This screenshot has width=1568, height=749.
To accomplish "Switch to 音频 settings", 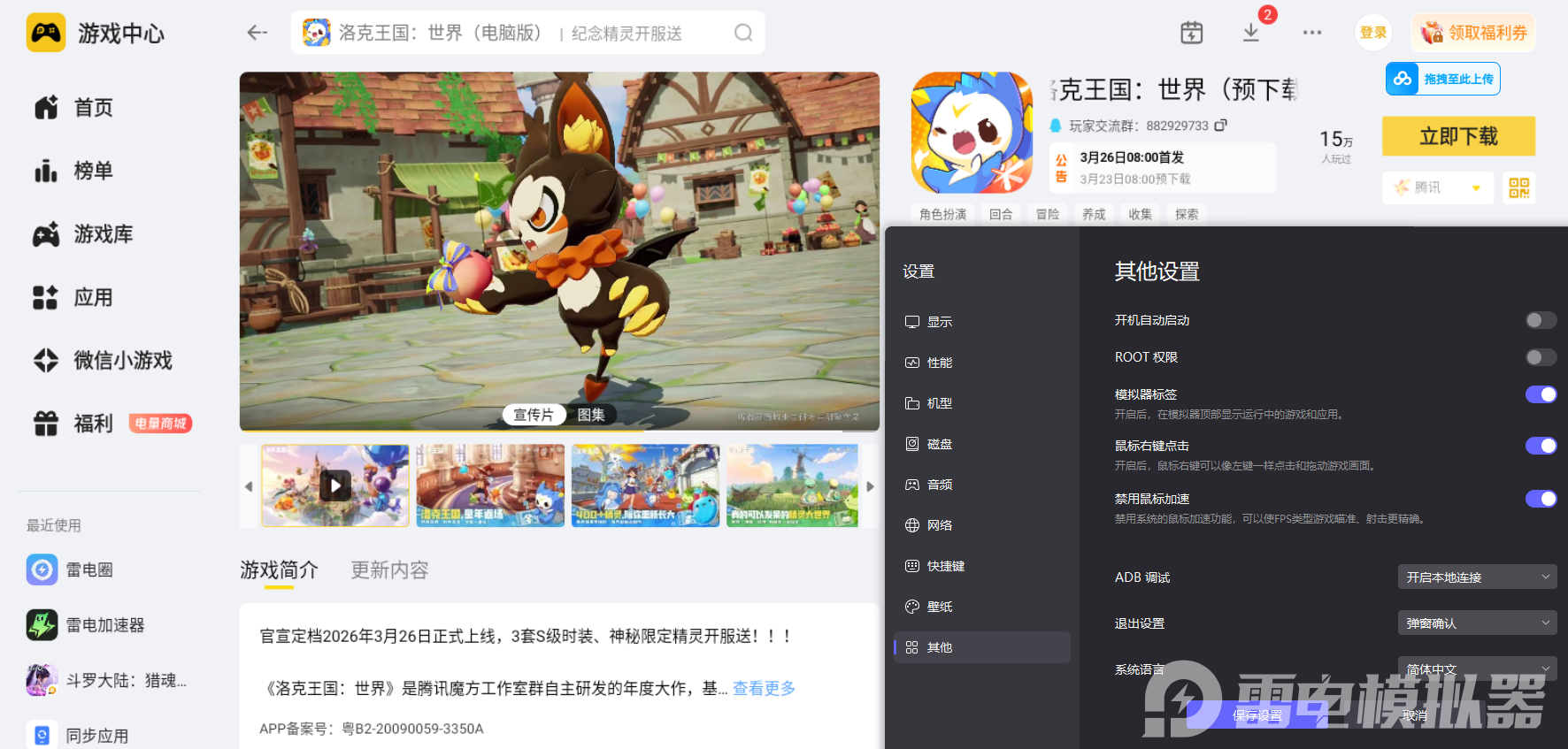I will click(x=982, y=485).
